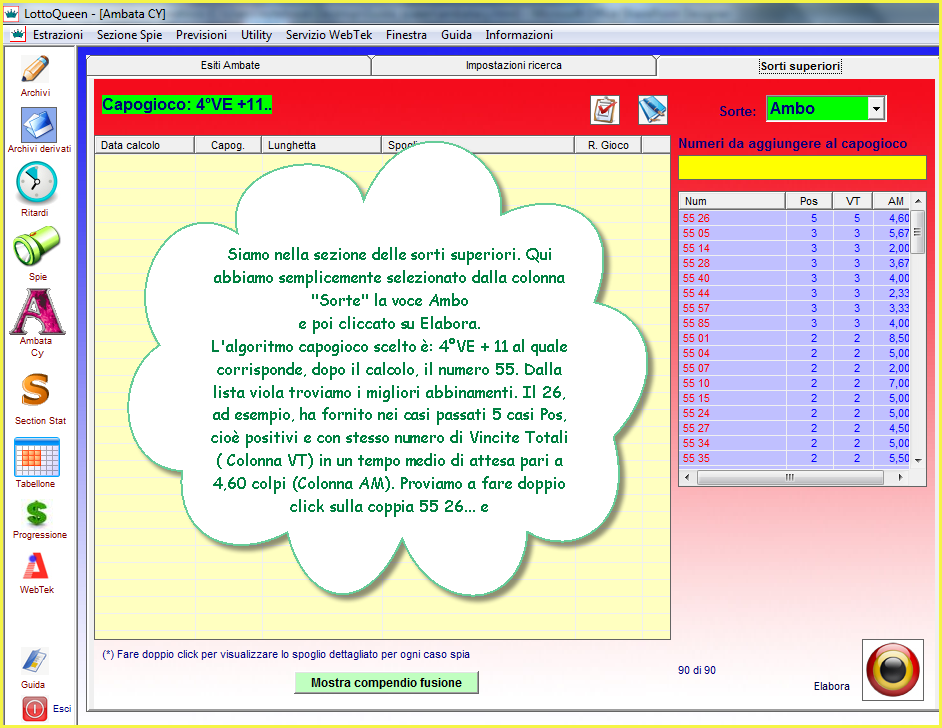Open the Guida menu in the menu bar
The height and width of the screenshot is (728, 942).
click(457, 35)
